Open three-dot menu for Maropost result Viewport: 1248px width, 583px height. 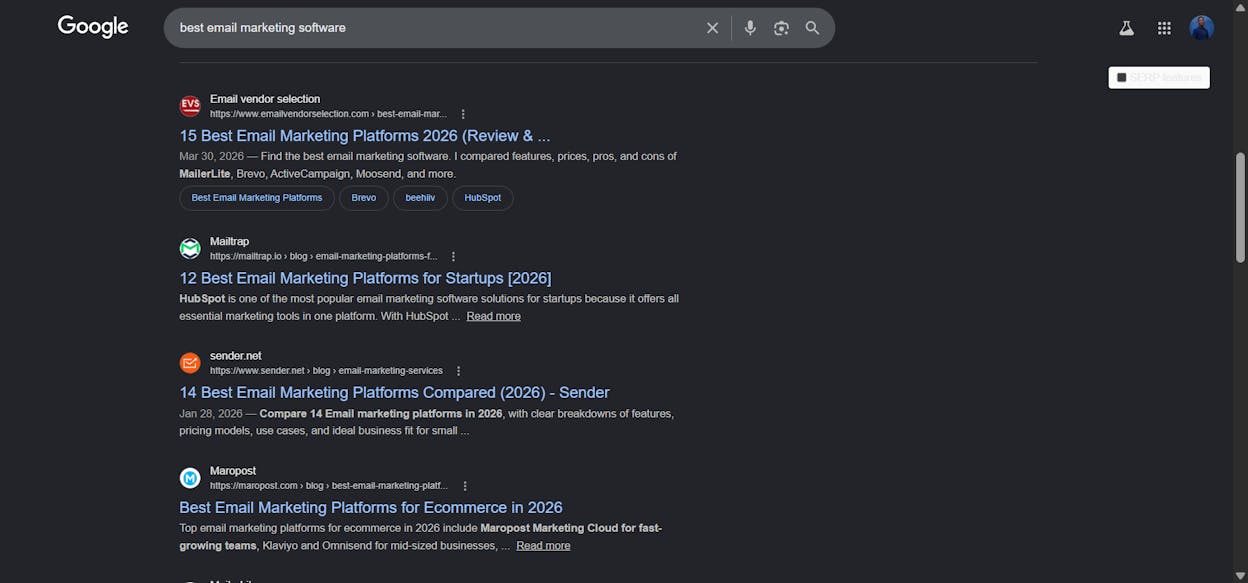(x=464, y=486)
